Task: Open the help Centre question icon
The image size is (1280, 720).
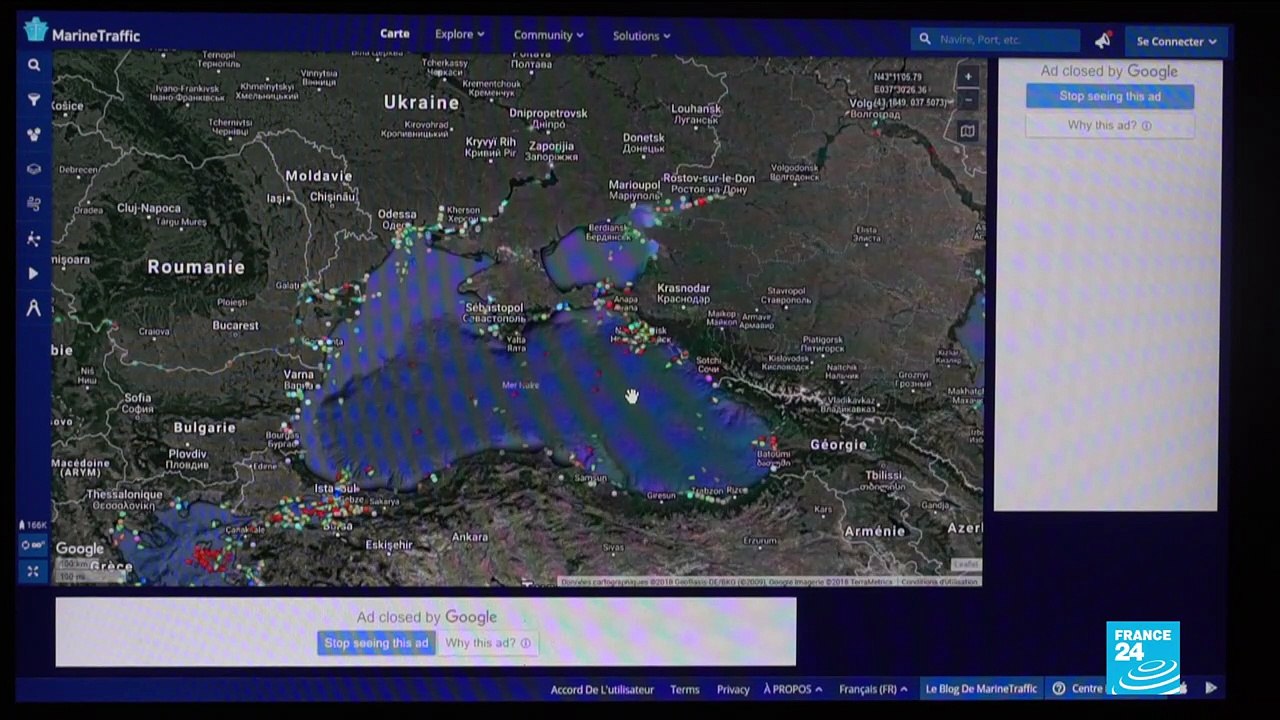Action: tap(1059, 688)
